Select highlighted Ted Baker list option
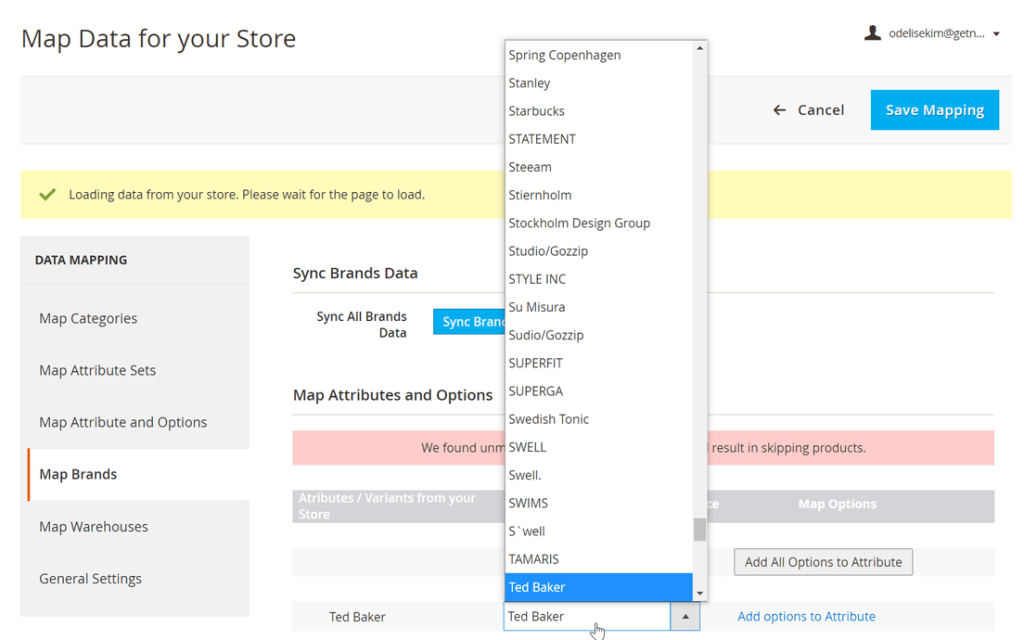Screen dimensions: 1024x640 tap(599, 587)
